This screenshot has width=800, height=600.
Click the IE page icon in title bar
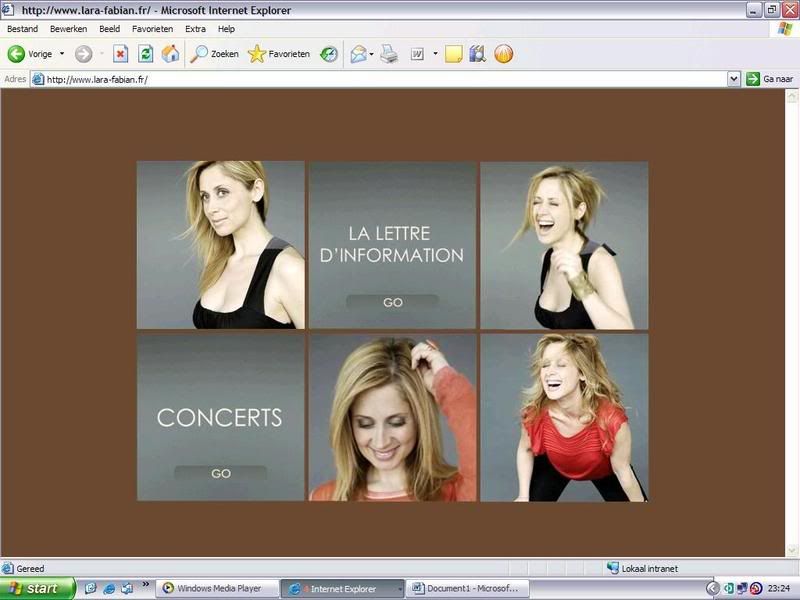click(x=8, y=10)
